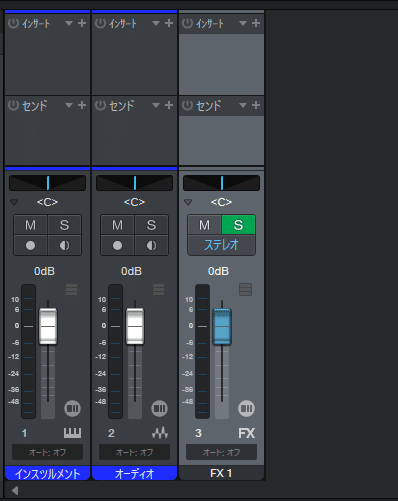398x501 pixels.
Task: Open the ステレオ input selector on FX 1
Action: point(221,245)
